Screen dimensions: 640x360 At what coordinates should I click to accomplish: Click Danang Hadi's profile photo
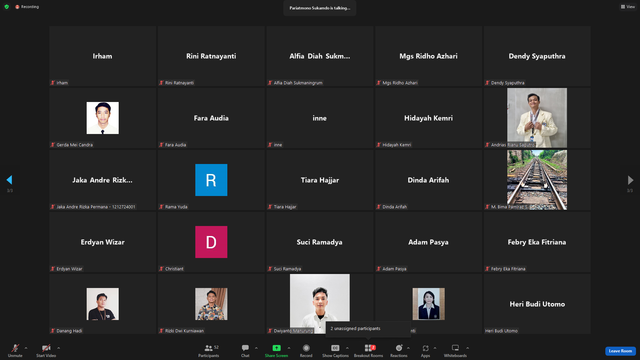point(102,304)
